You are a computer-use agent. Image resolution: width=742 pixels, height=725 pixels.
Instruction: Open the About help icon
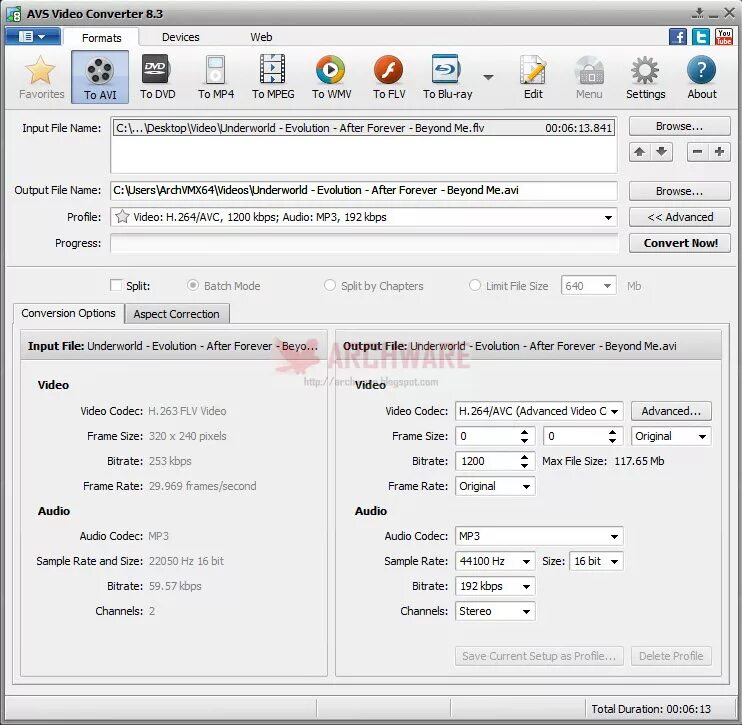click(702, 77)
